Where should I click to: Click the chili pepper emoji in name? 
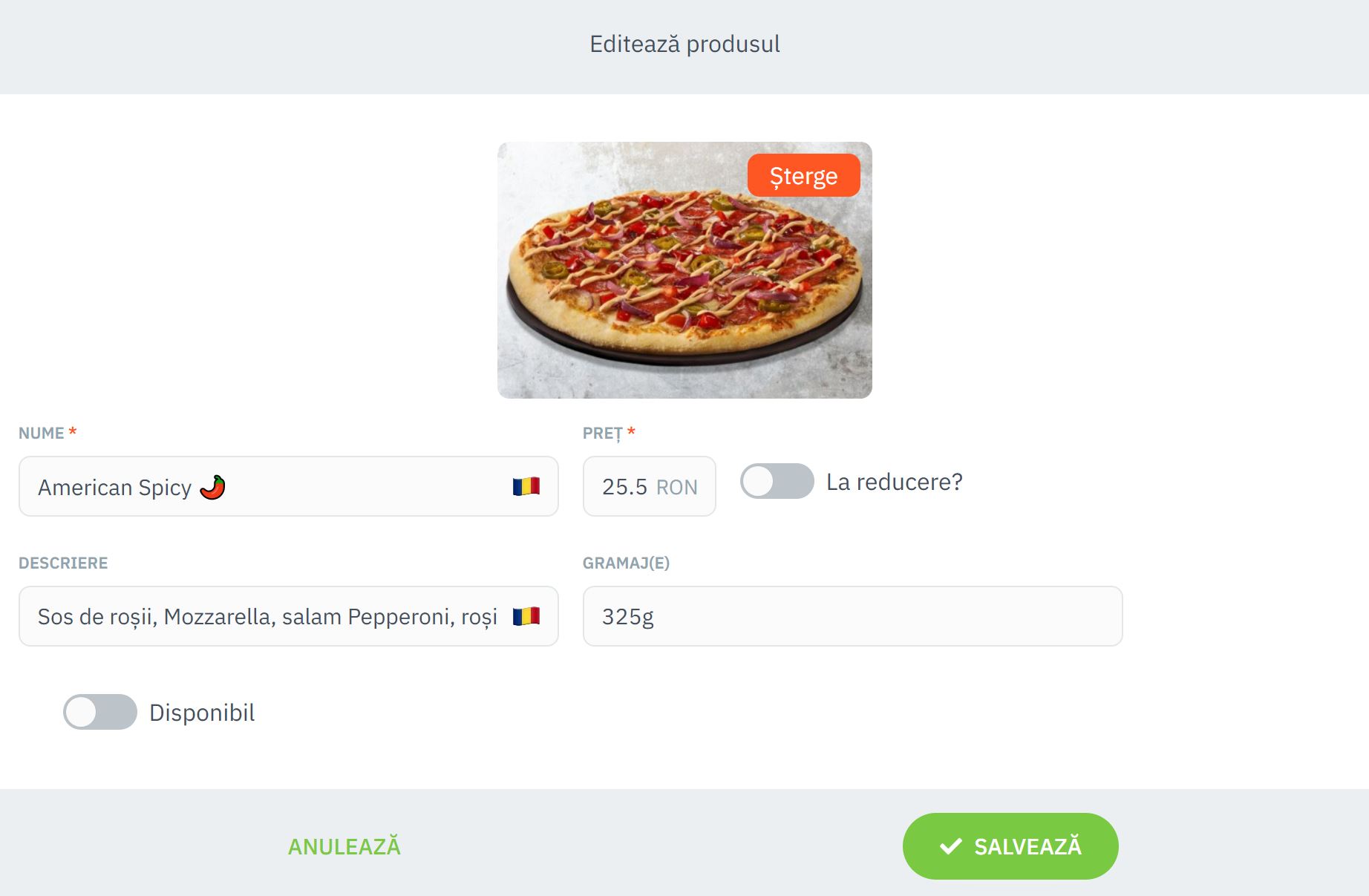click(212, 487)
